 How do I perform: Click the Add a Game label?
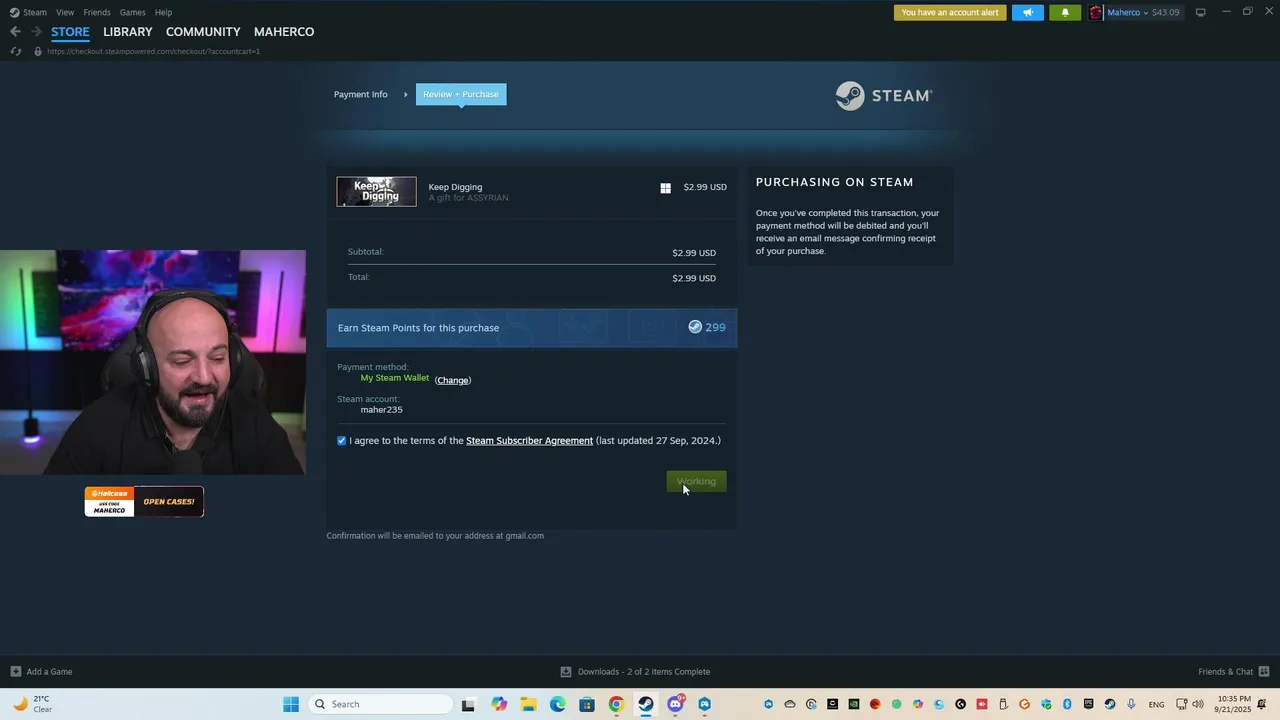(49, 672)
